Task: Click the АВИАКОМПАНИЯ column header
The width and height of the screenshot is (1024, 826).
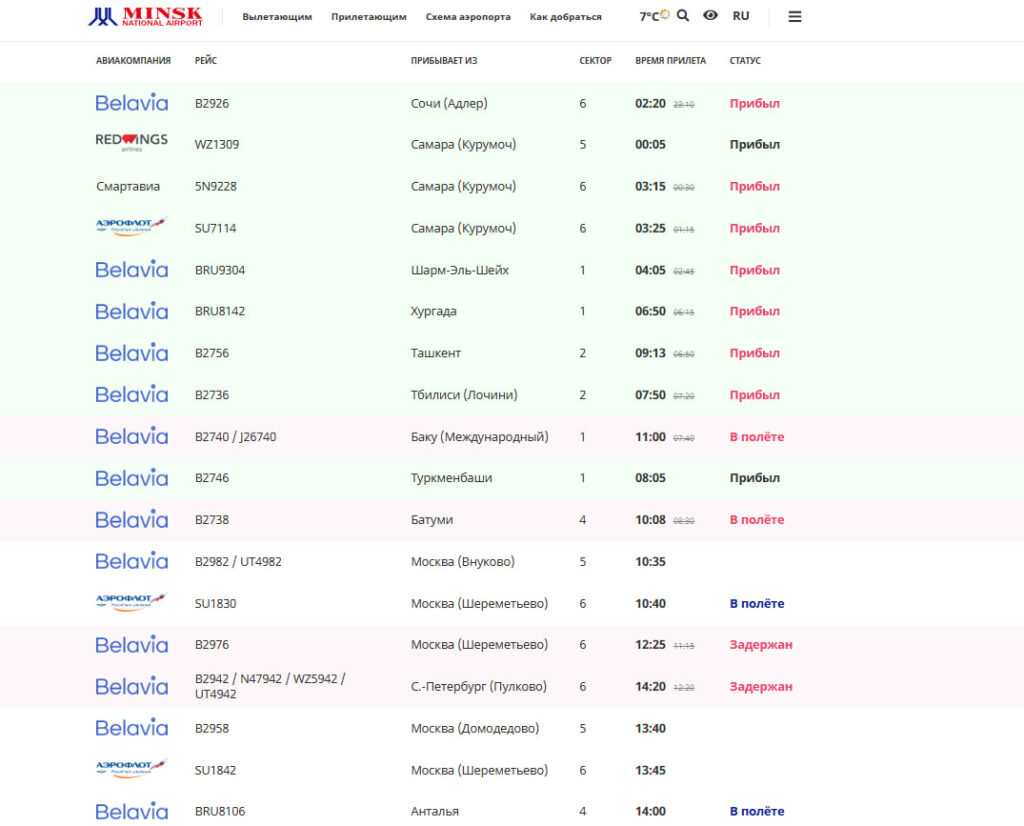Action: click(133, 61)
